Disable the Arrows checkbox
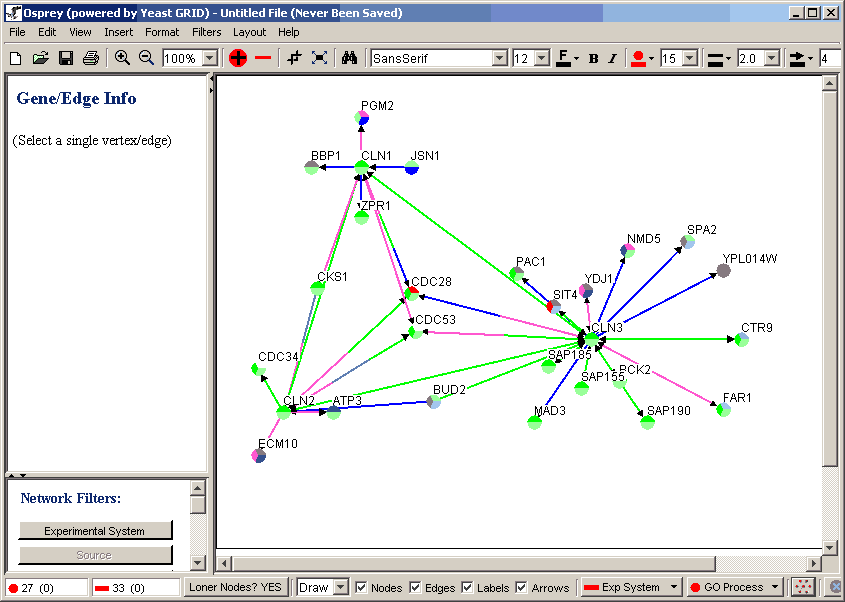Image resolution: width=845 pixels, height=602 pixels. click(521, 587)
